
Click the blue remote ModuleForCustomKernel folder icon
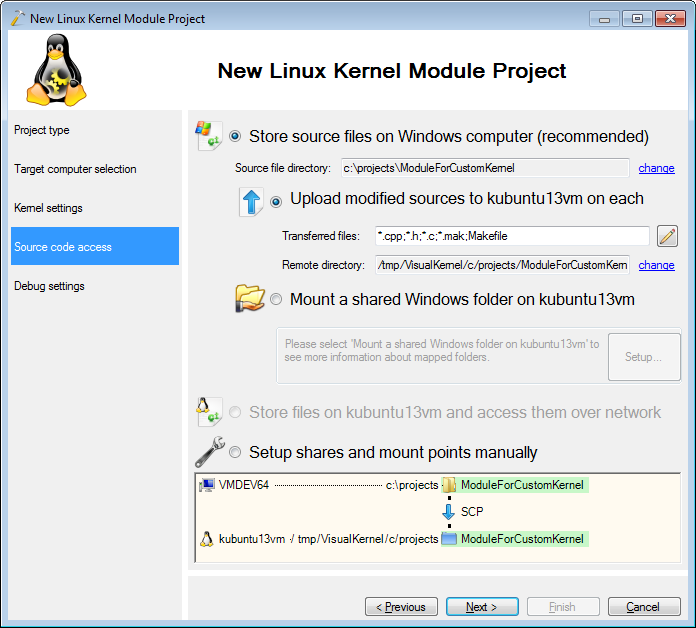click(449, 539)
